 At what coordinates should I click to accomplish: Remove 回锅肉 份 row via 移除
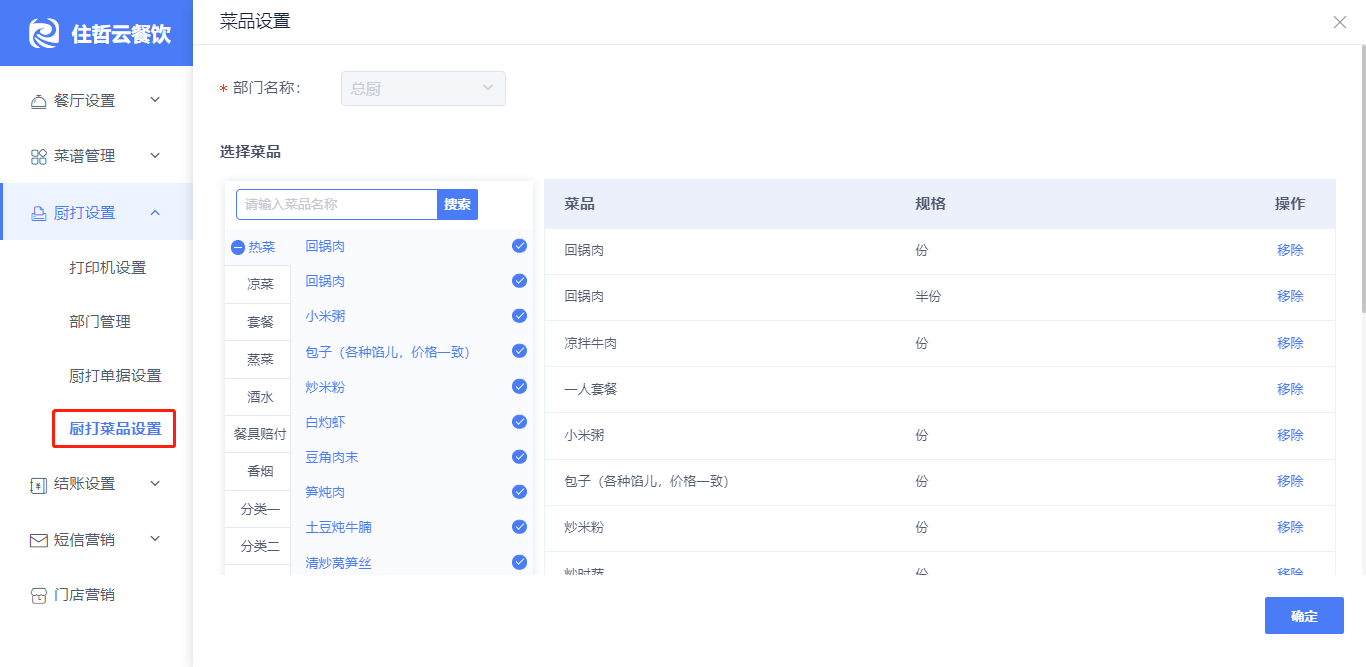(x=1290, y=250)
